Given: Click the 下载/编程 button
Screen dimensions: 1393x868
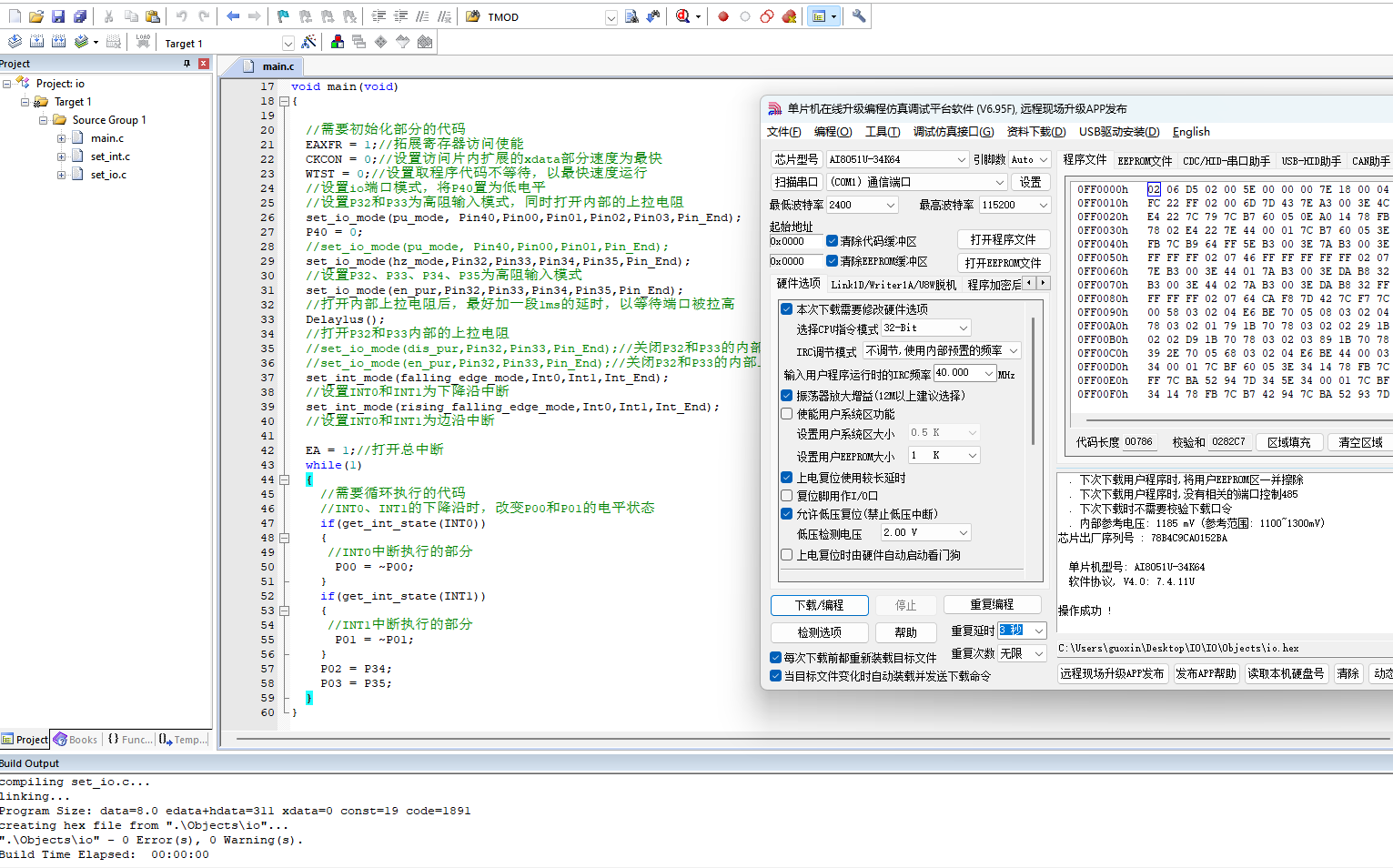Looking at the screenshot, I should click(819, 605).
